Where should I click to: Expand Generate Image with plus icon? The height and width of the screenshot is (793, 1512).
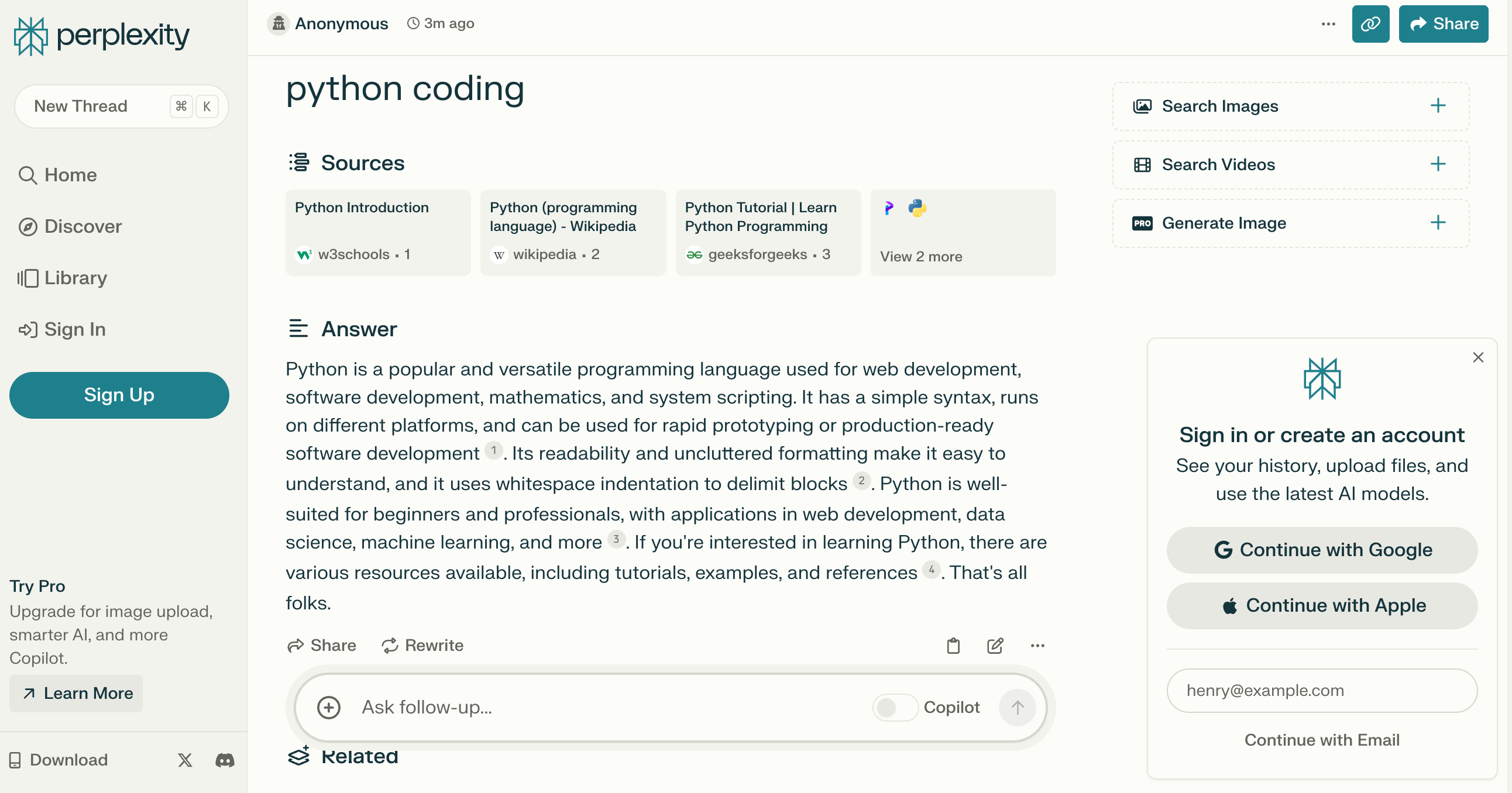click(1438, 223)
